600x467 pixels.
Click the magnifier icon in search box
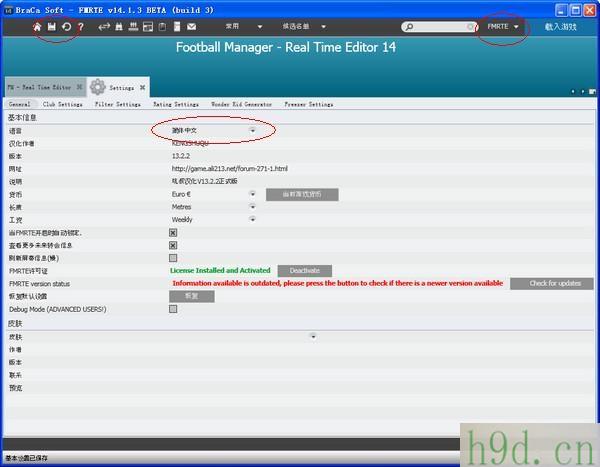(x=409, y=27)
